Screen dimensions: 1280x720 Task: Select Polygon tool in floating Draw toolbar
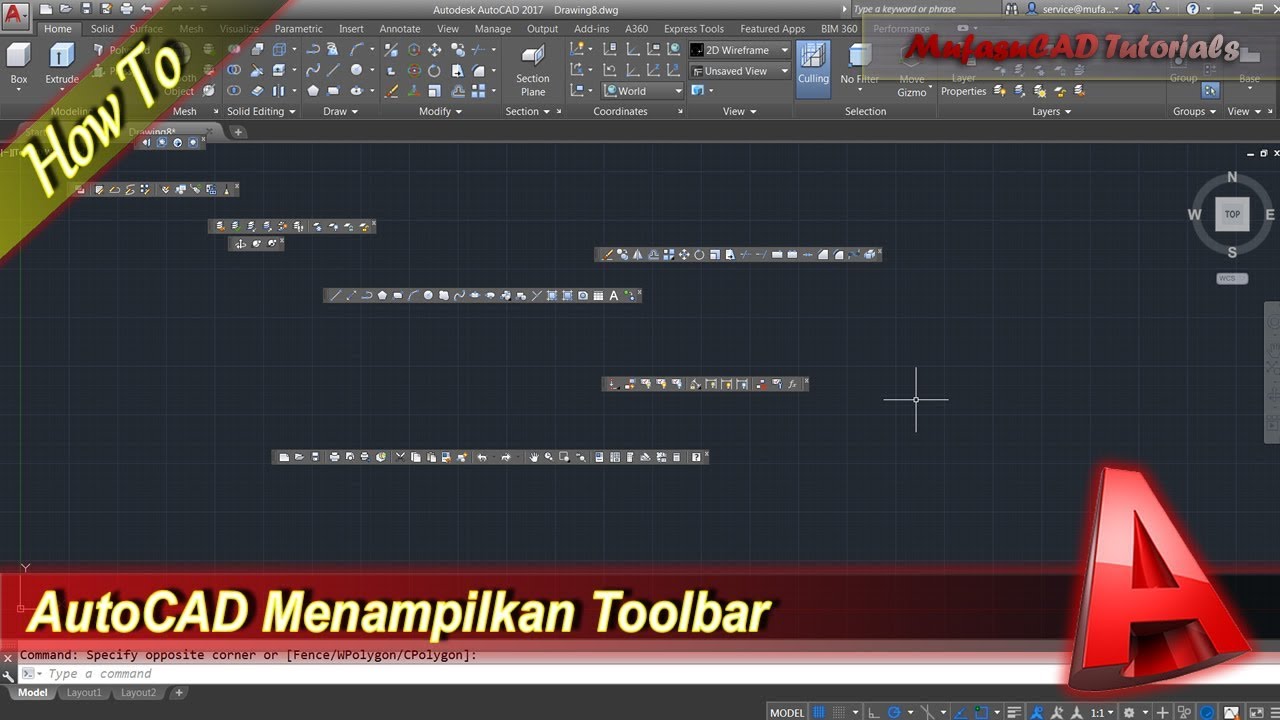tap(382, 296)
